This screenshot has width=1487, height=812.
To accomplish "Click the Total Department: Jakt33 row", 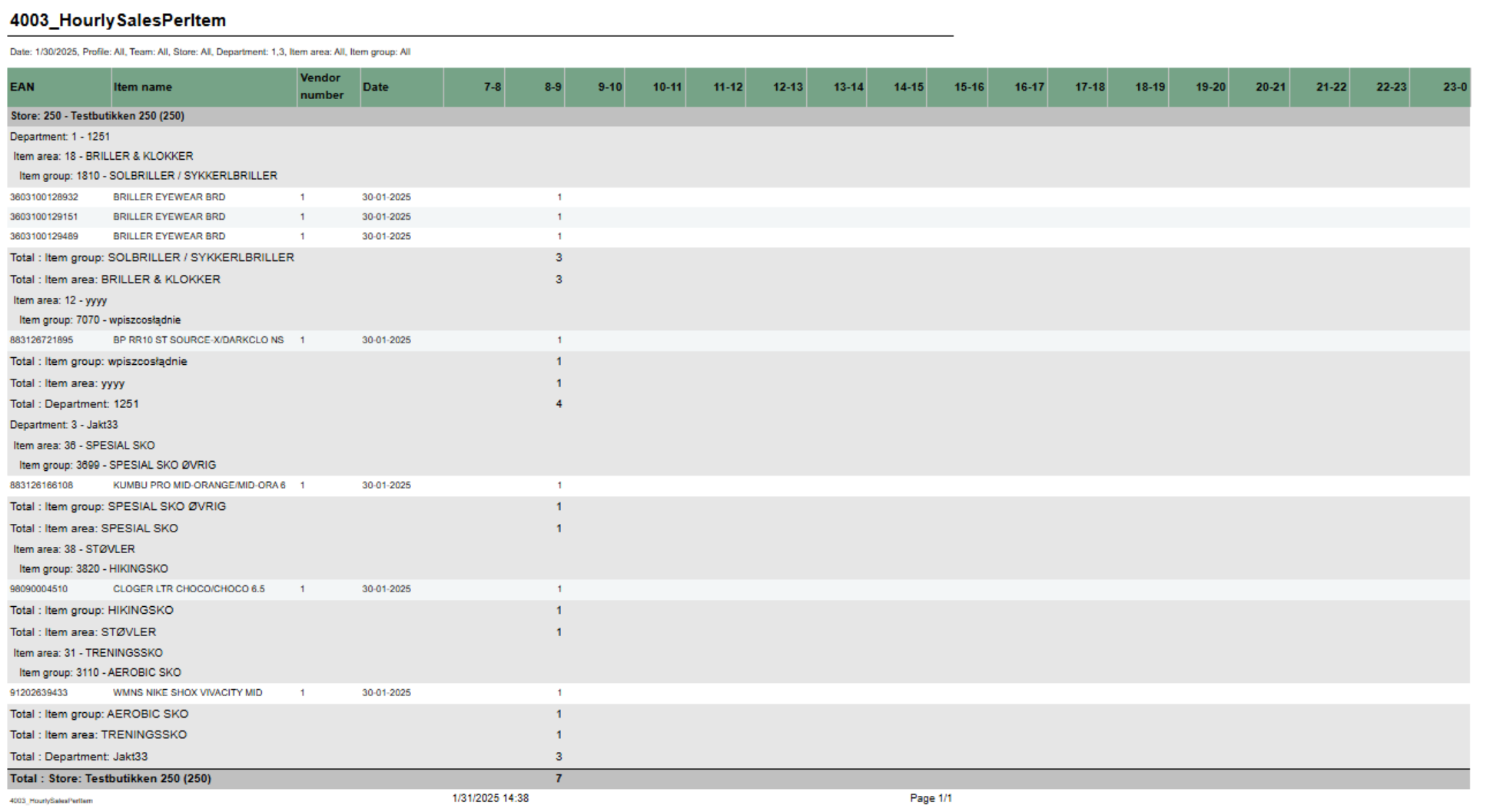I will 78,757.
